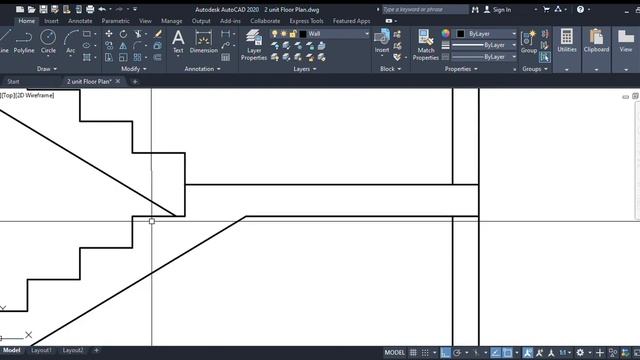Click MODEL status bar button
The width and height of the screenshot is (640, 360).
[394, 353]
